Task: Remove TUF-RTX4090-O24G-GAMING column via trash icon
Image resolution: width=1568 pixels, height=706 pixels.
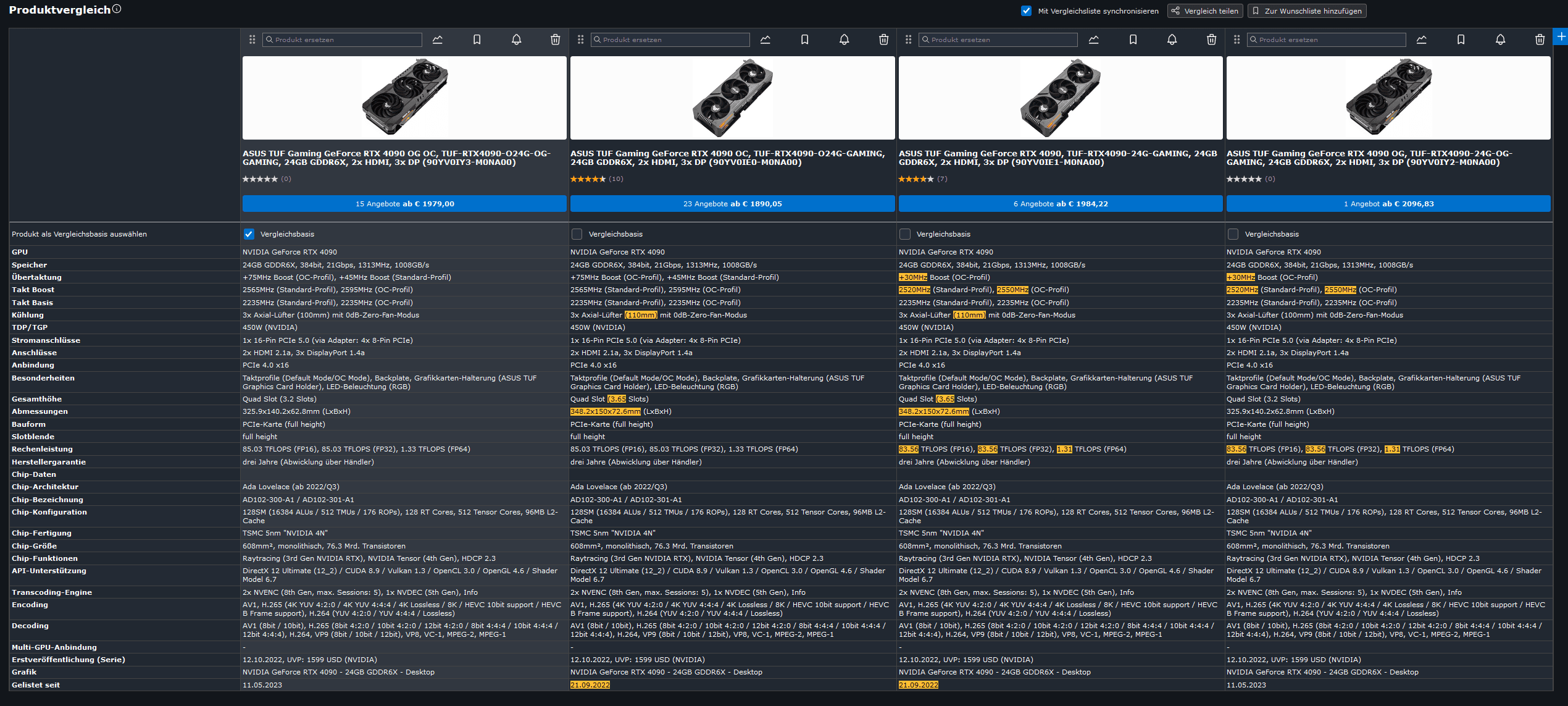Action: [883, 40]
